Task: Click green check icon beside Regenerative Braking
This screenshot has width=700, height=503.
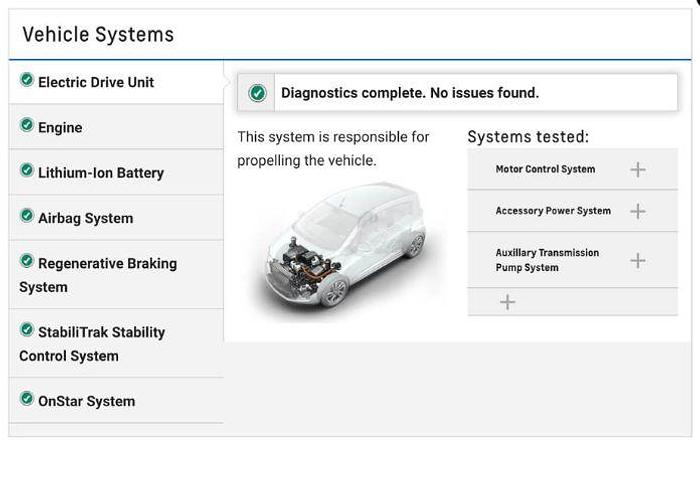Action: [27, 261]
